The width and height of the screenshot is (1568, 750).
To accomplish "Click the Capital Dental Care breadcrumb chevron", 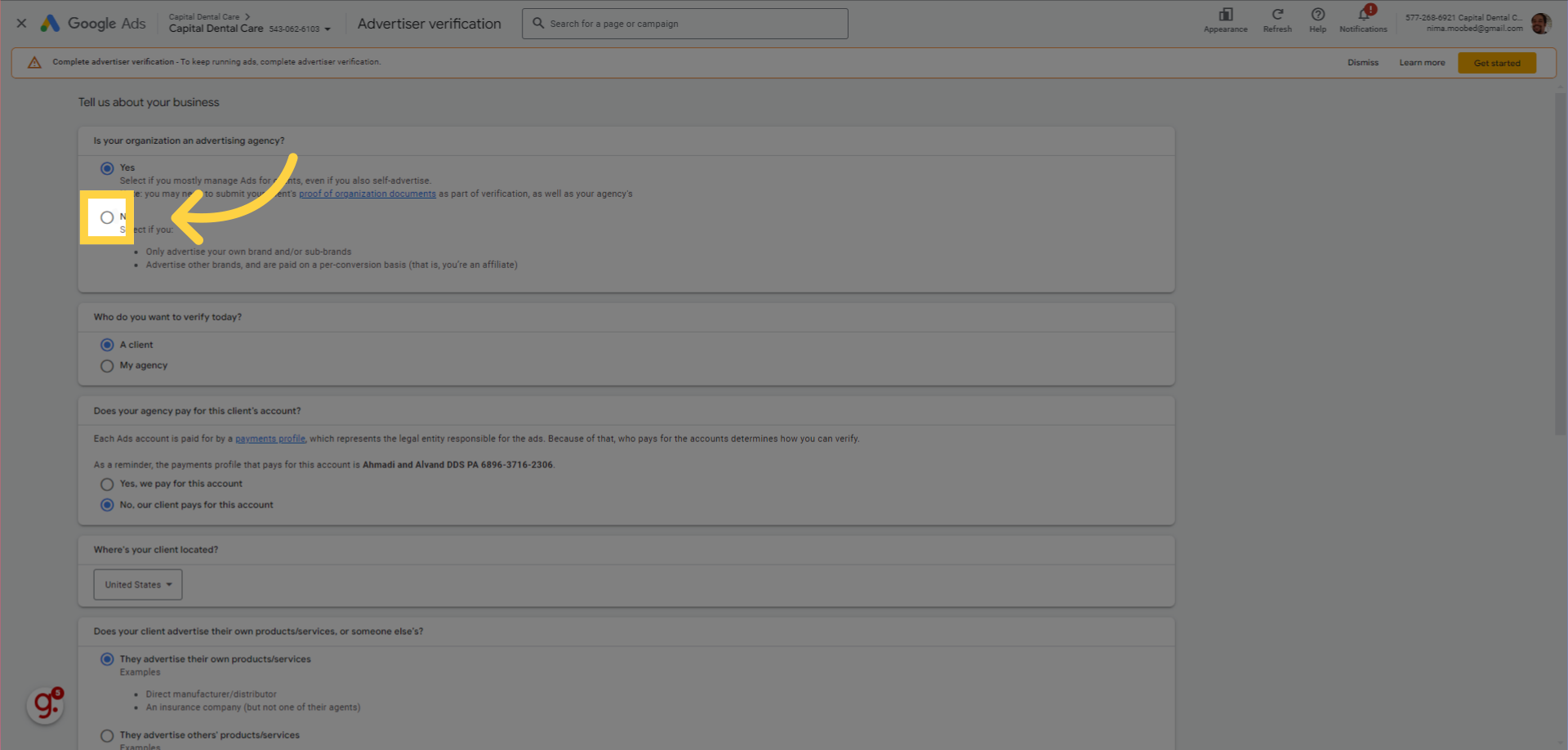I will coord(247,16).
